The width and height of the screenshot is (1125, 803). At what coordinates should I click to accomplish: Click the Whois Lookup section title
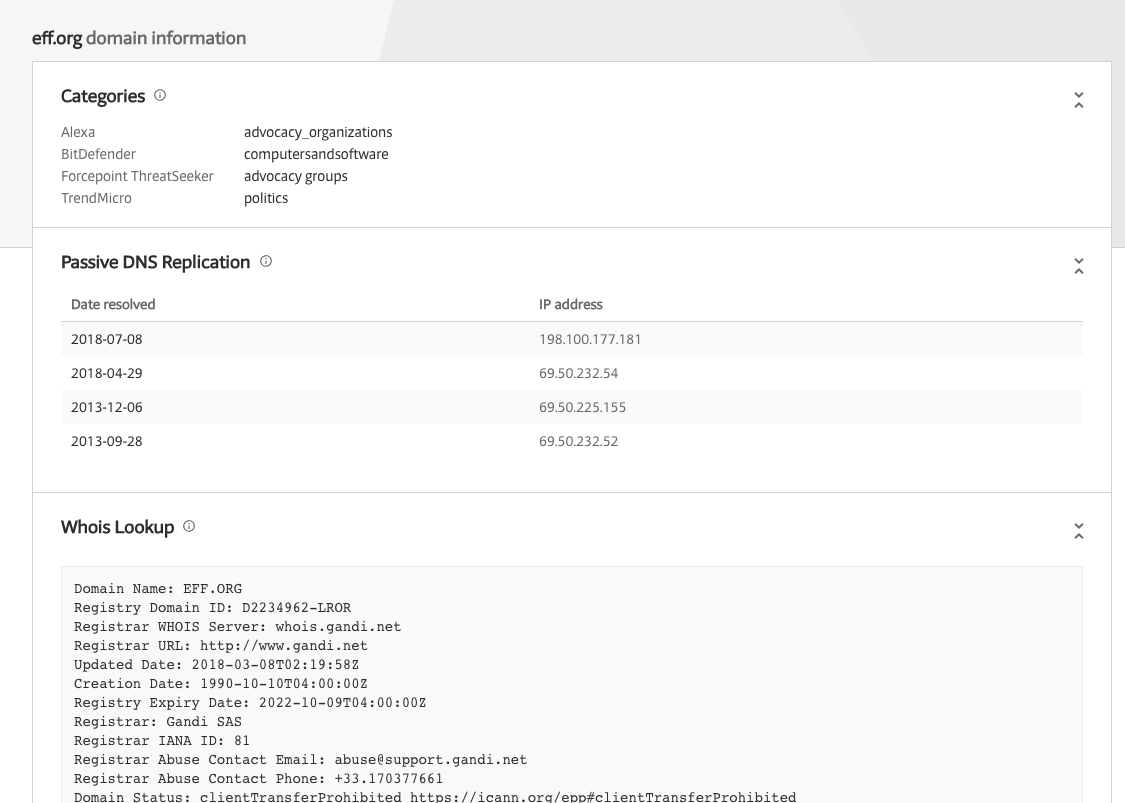[x=118, y=527]
